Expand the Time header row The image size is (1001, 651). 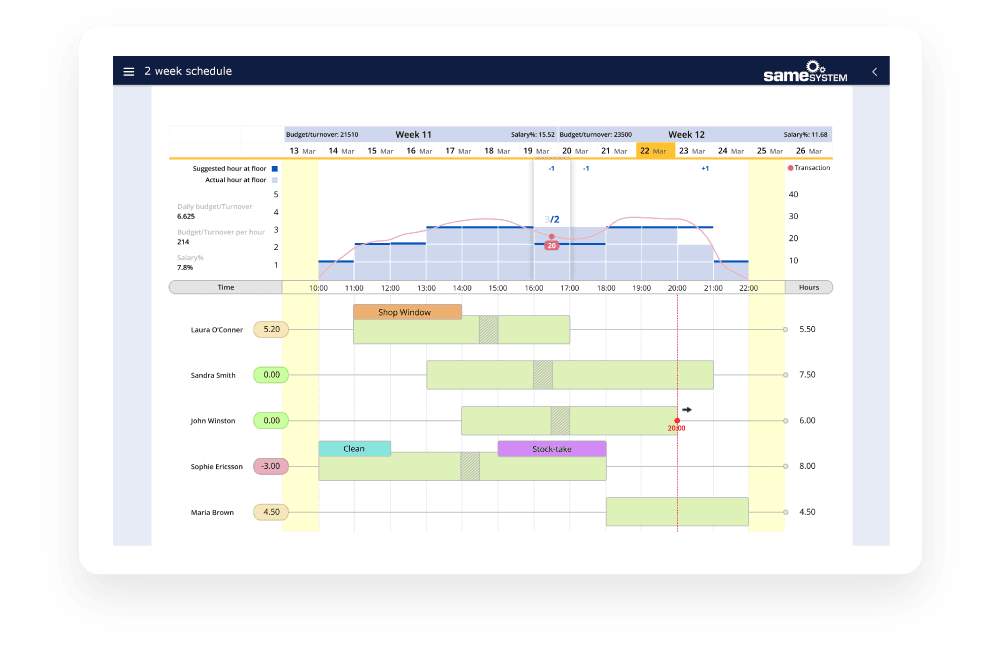tap(225, 287)
